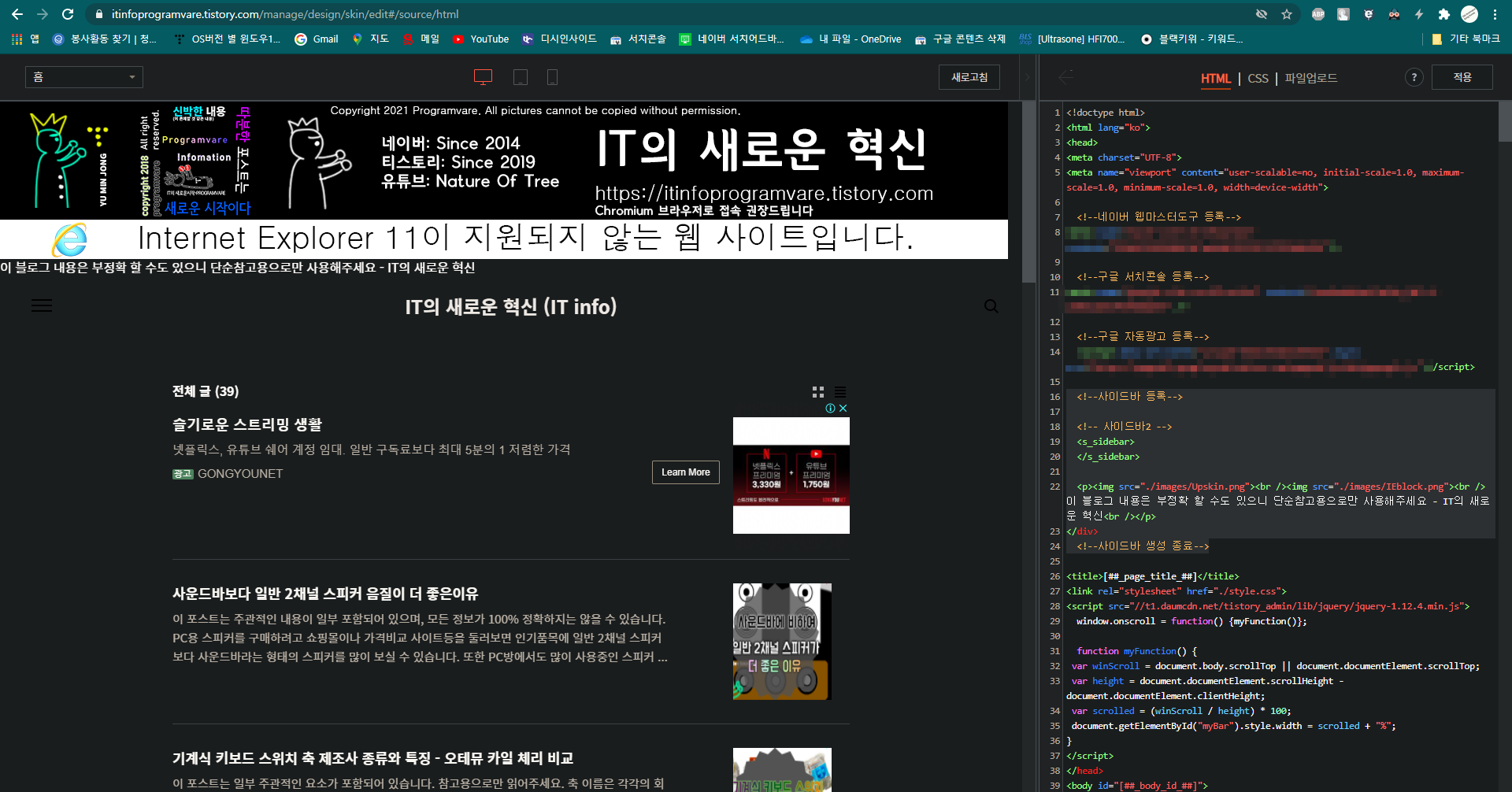Open the lightning bolt extension icon
Image resolution: width=1512 pixels, height=792 pixels.
tap(1419, 14)
